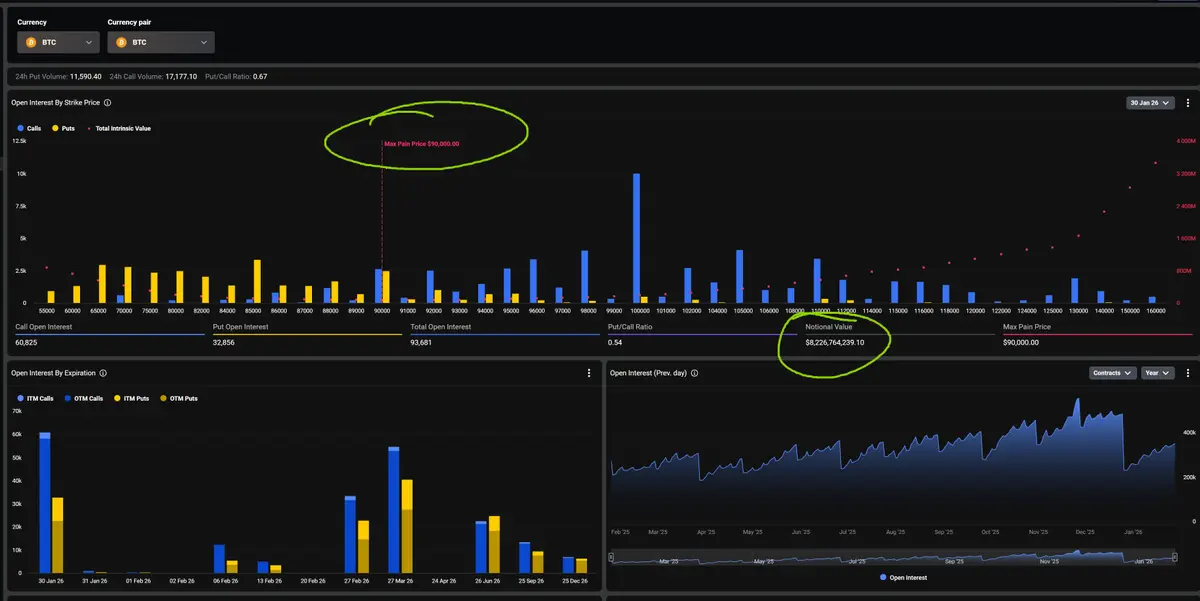Click info icon beside Open Interest (Prev. day)
This screenshot has width=1200, height=601.
[695, 373]
